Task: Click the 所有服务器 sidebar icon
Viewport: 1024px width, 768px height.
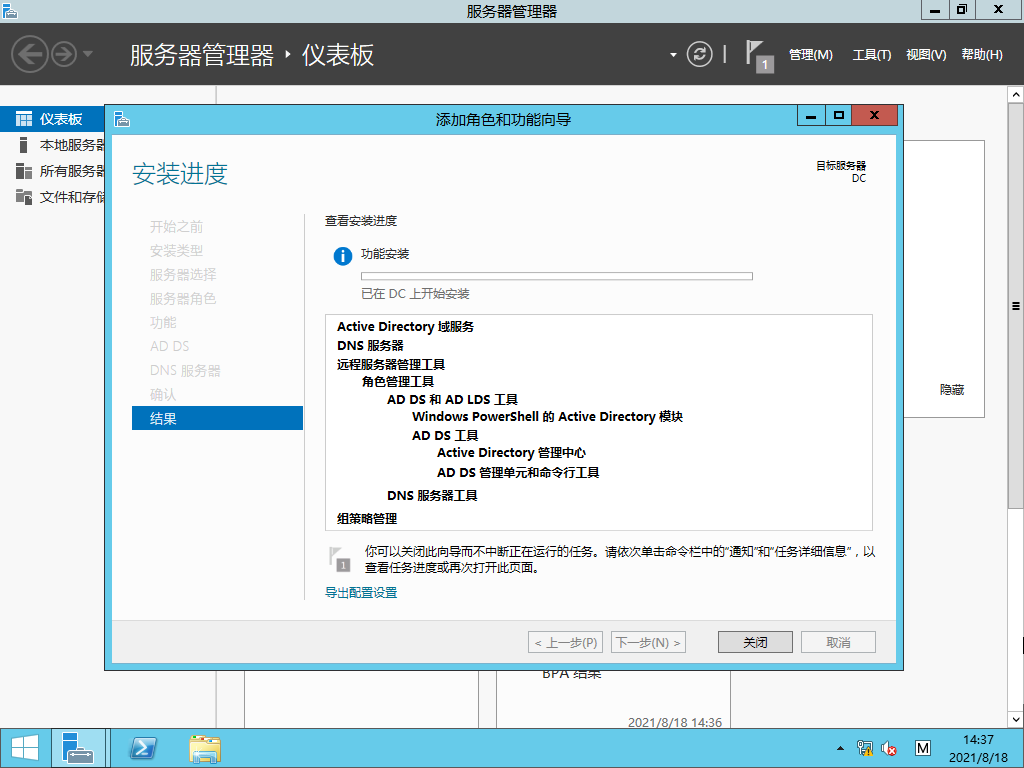Action: [24, 171]
